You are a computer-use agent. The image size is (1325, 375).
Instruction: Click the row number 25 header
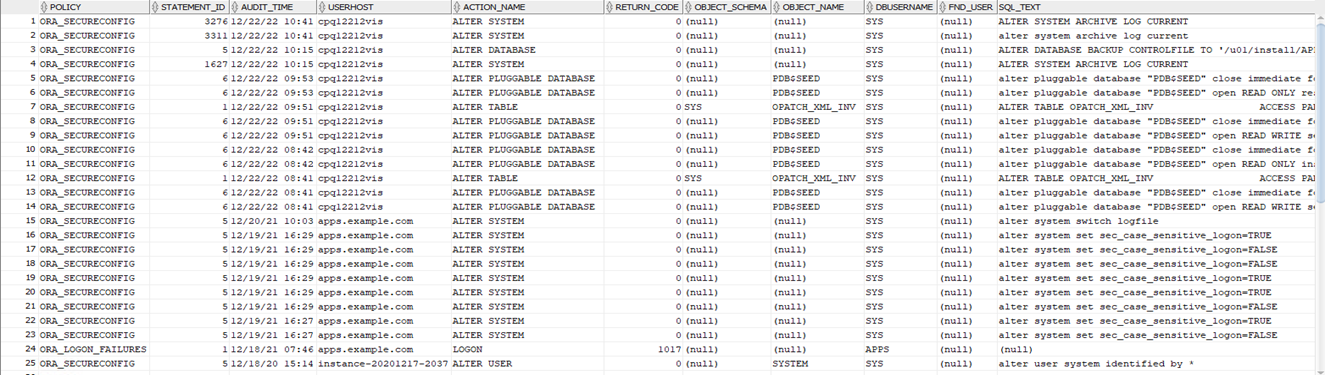pos(30,364)
